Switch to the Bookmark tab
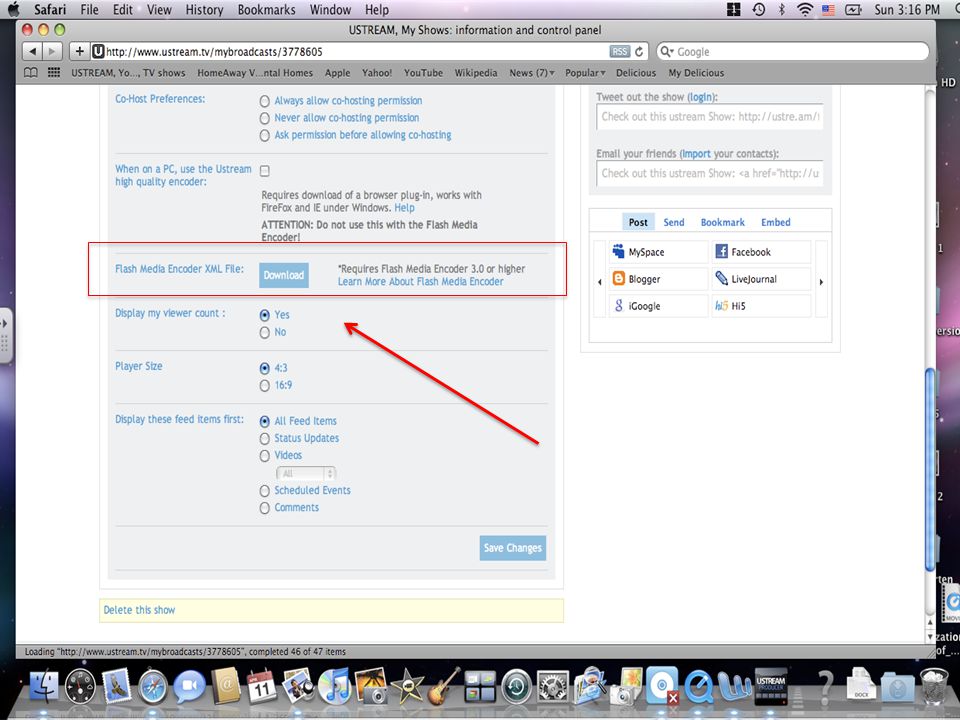The width and height of the screenshot is (960, 720). 722,222
